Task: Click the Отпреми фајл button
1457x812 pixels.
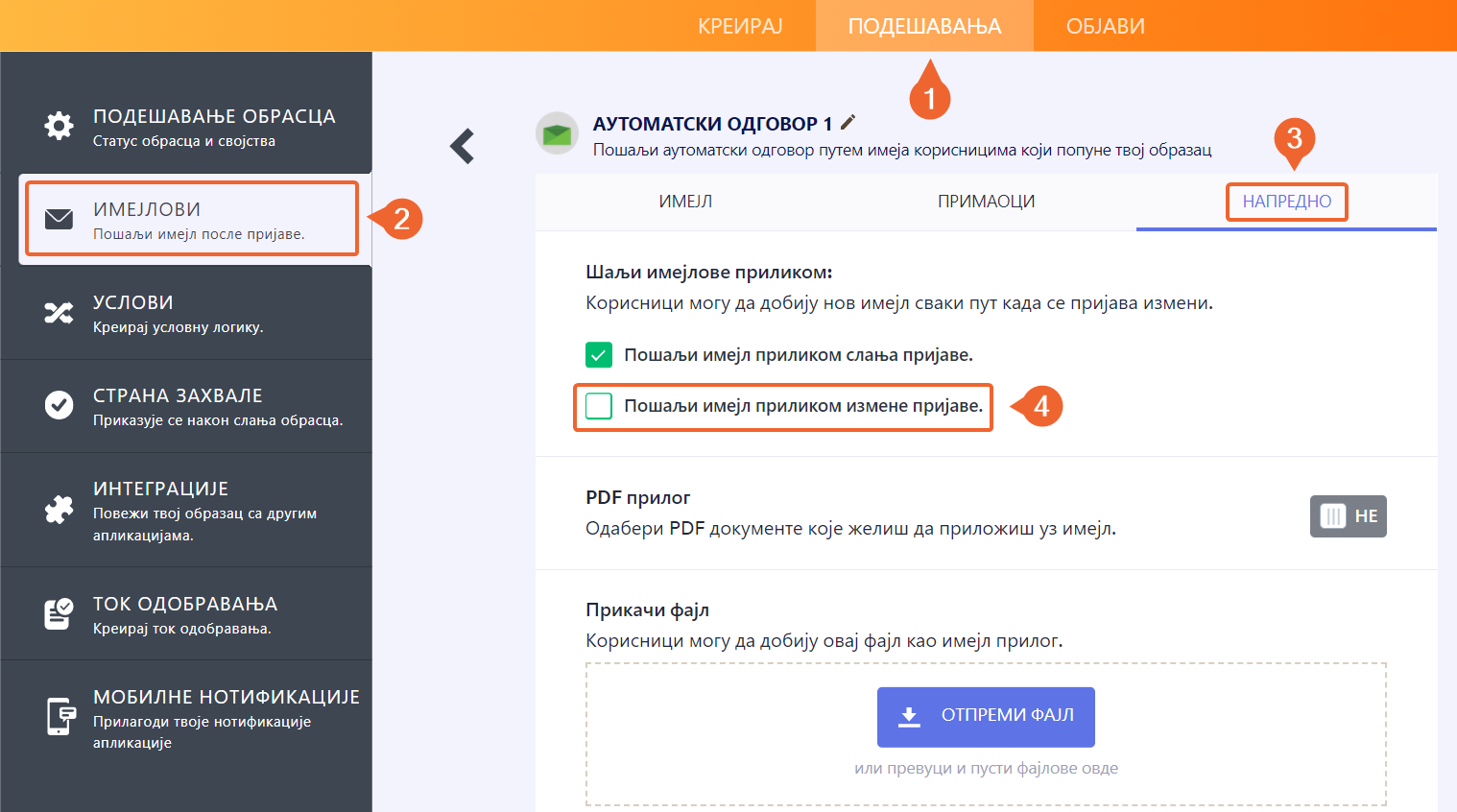Action: [986, 716]
